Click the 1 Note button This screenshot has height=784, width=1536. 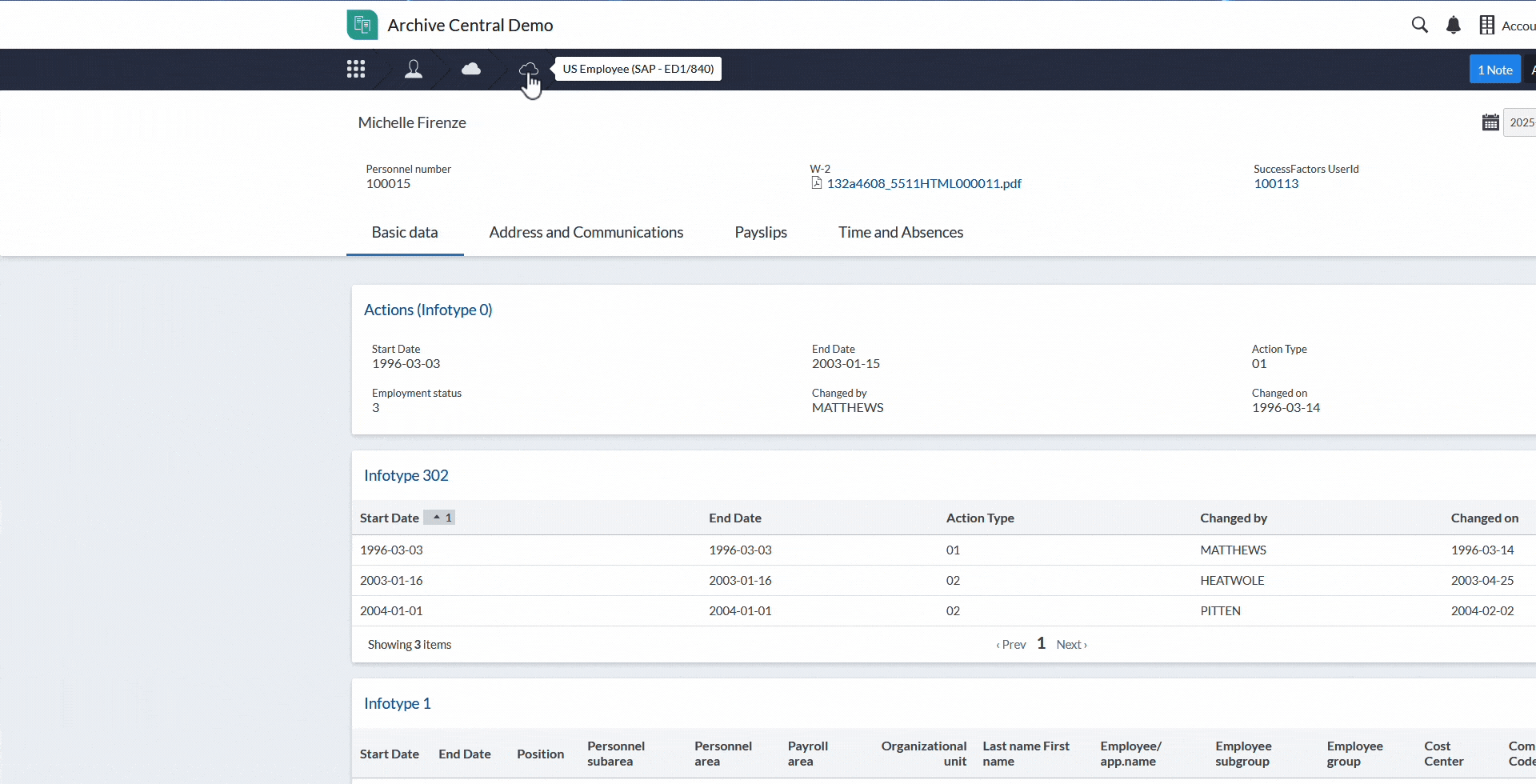[1495, 70]
